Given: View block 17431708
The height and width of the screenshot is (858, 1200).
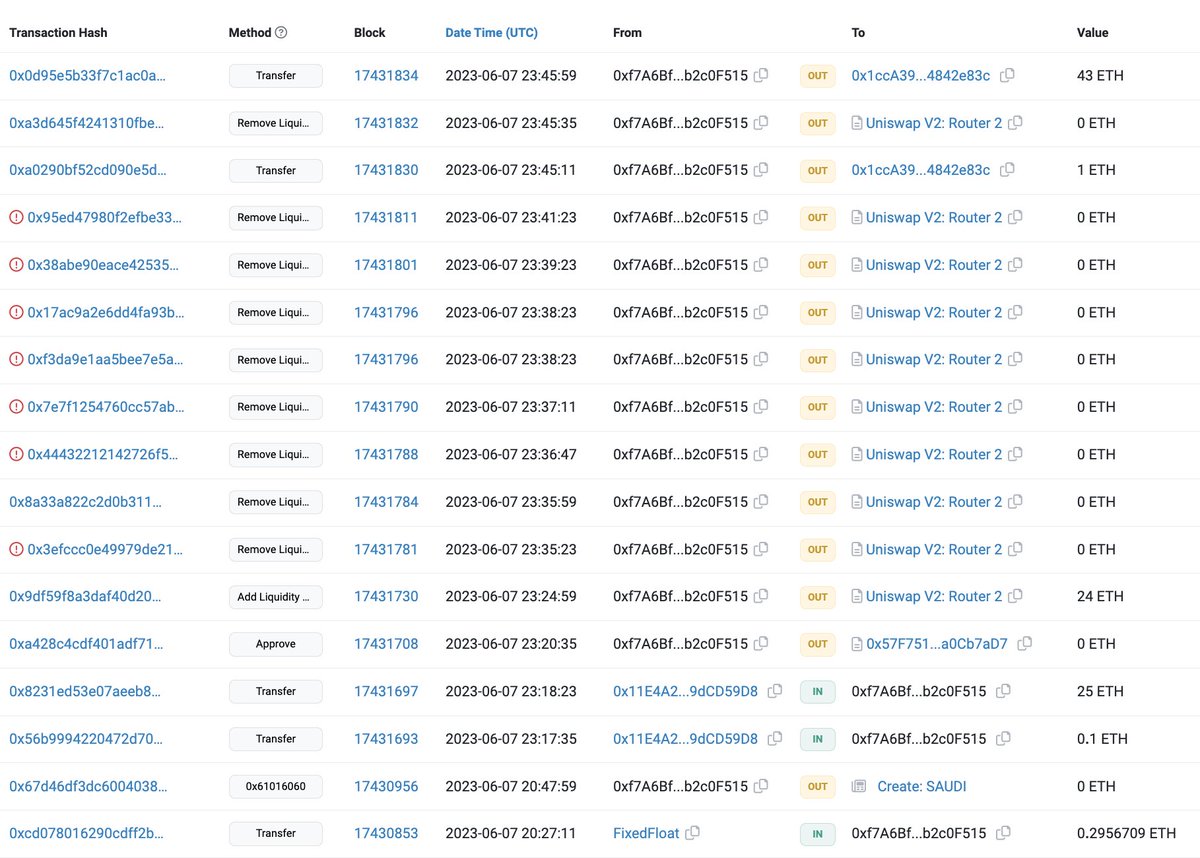Looking at the screenshot, I should 386,644.
